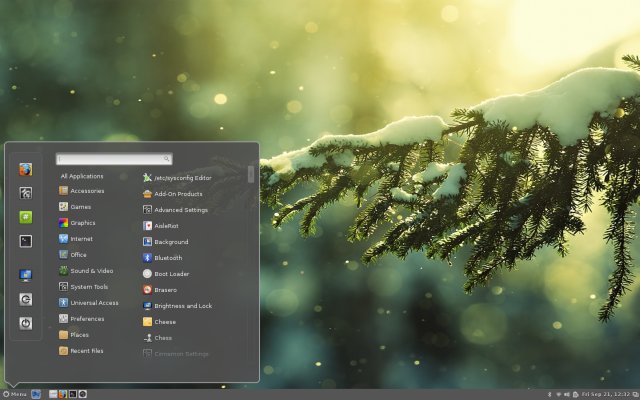Launch AisleRiot card game
Viewport: 640px width, 400px height.
[x=161, y=226]
